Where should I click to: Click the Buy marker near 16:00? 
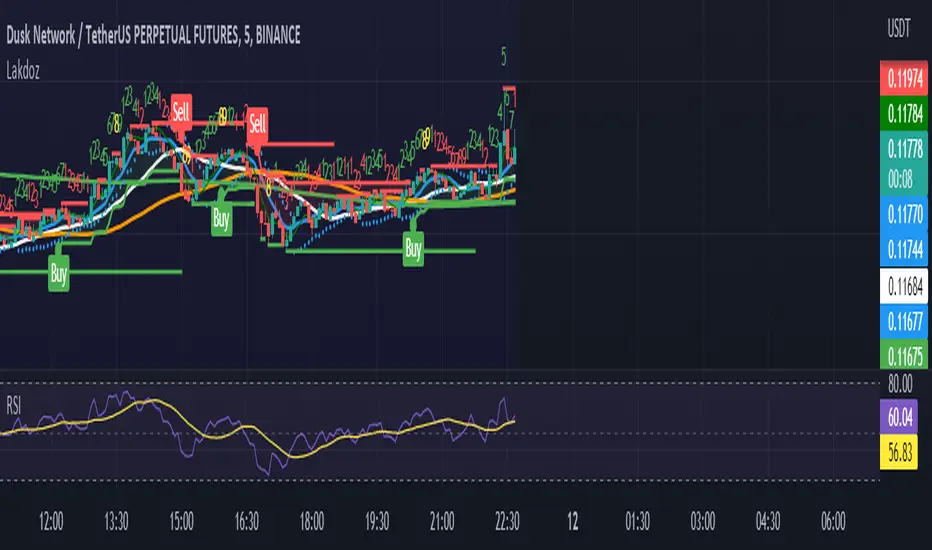[221, 219]
